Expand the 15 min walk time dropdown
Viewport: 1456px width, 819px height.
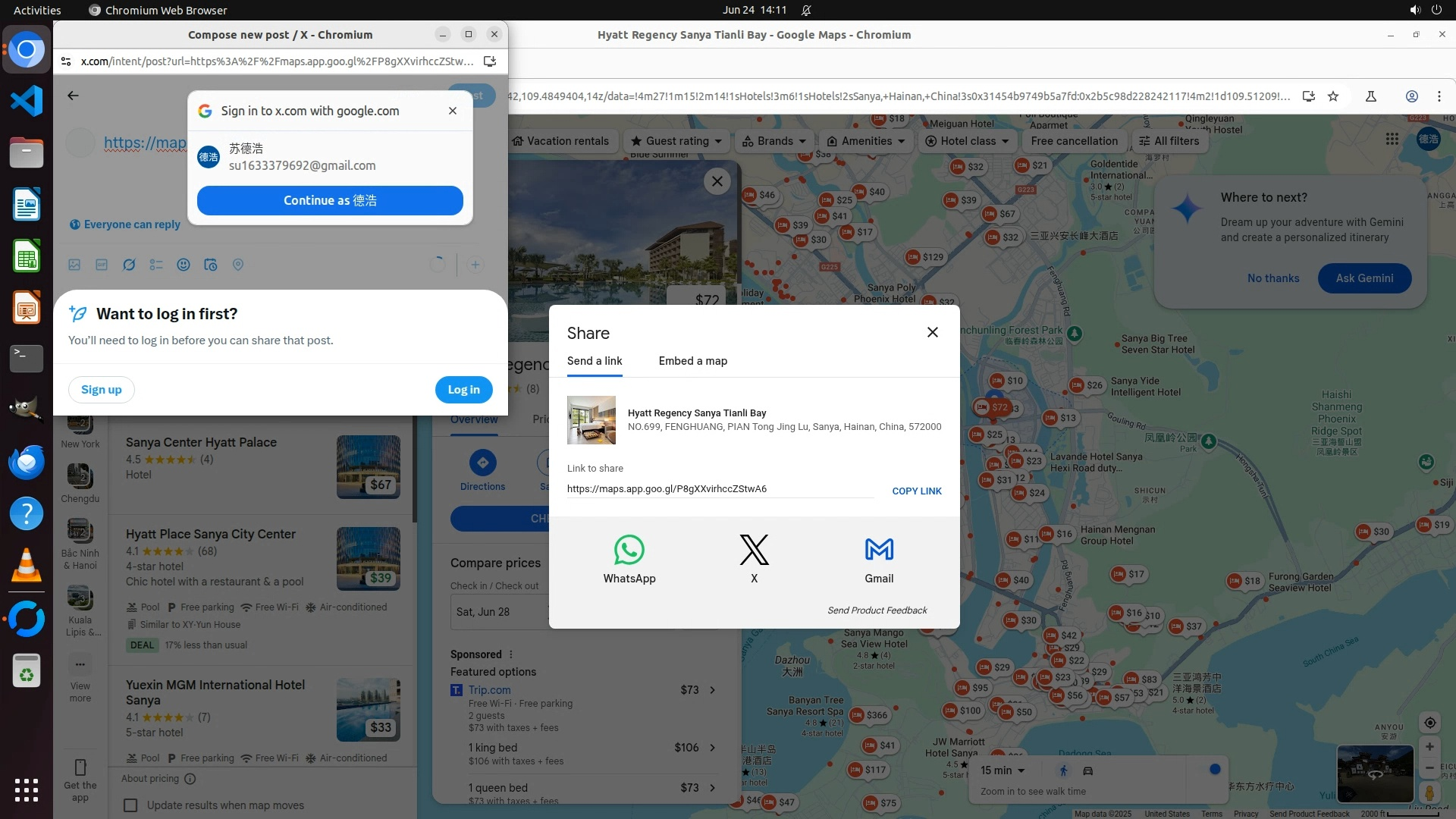(1003, 770)
